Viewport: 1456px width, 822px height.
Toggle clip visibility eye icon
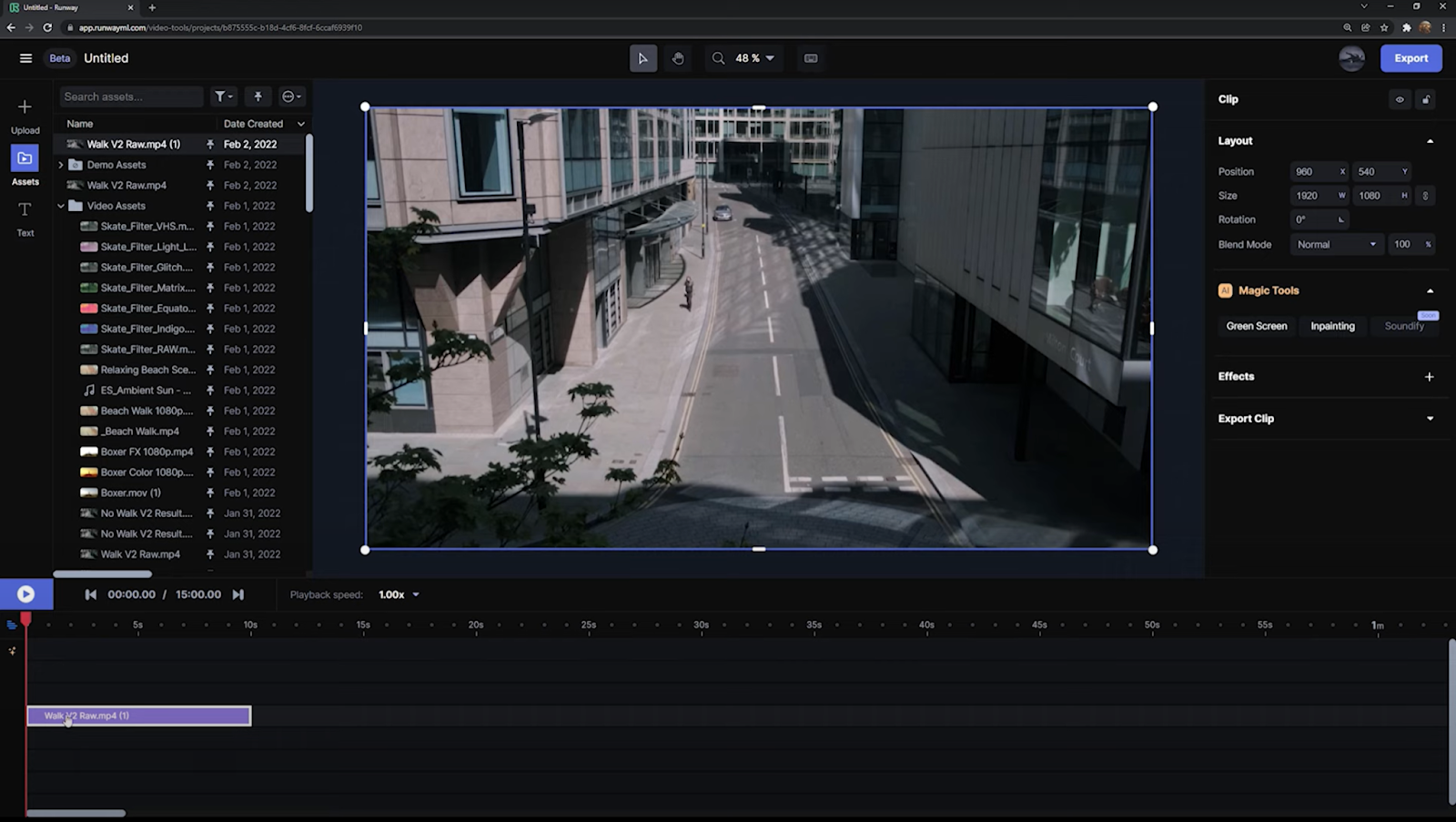coord(1400,99)
